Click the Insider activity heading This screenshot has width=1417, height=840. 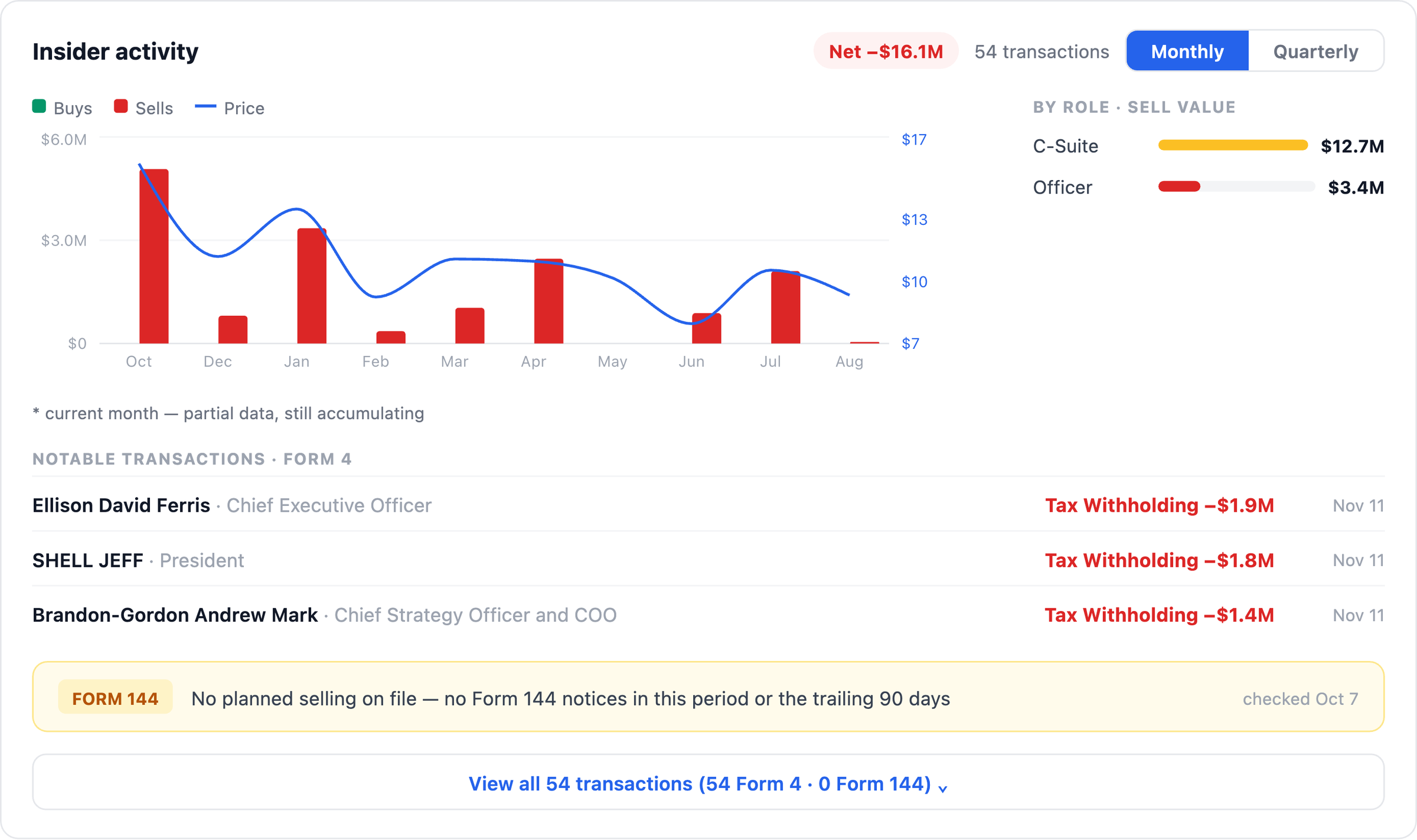pos(115,51)
